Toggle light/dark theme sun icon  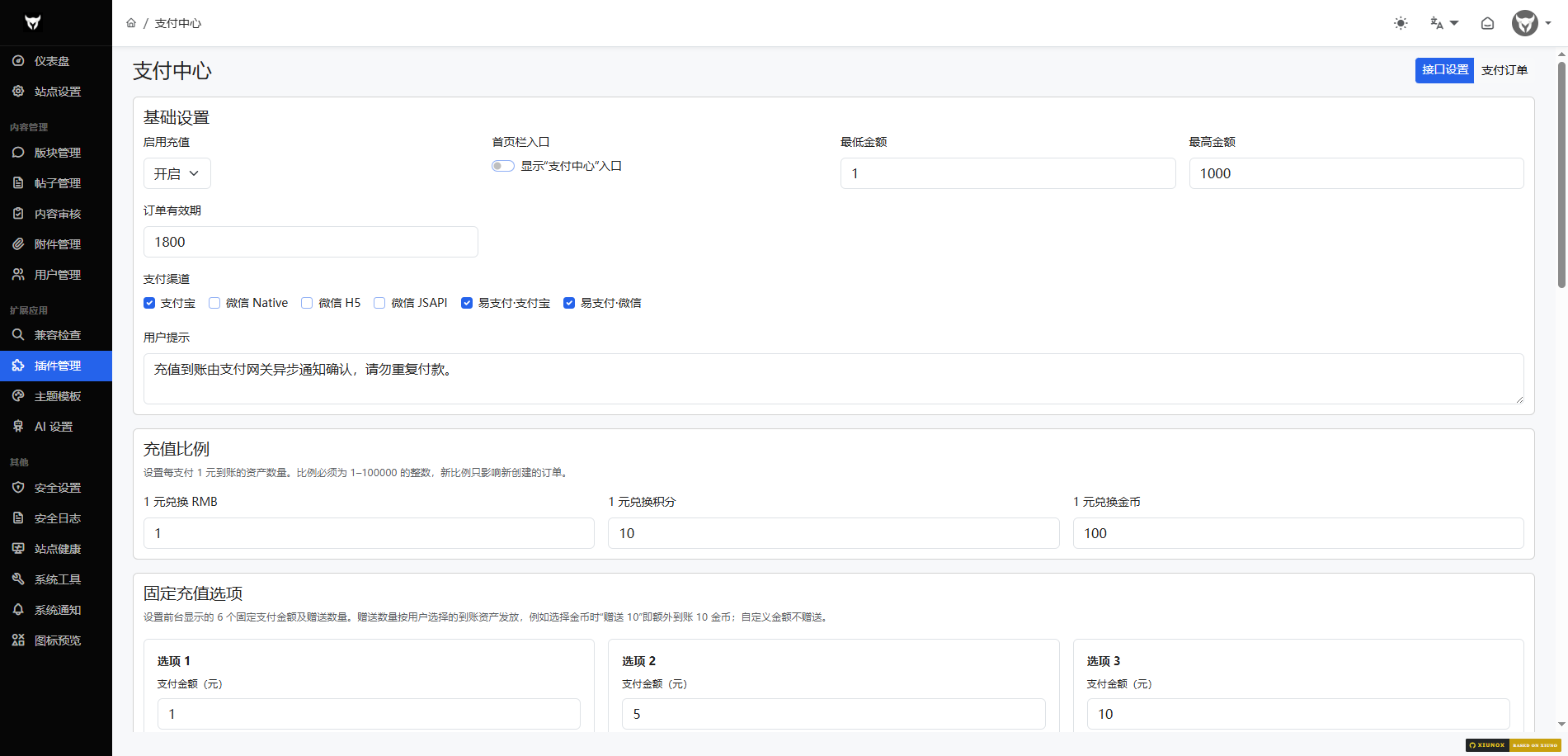tap(1401, 23)
